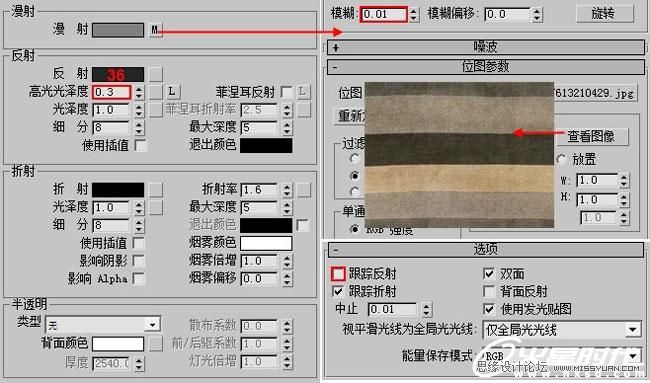Click the L button beside 菲涅耳反射 checkbox
The image size is (650, 383).
[x=303, y=92]
